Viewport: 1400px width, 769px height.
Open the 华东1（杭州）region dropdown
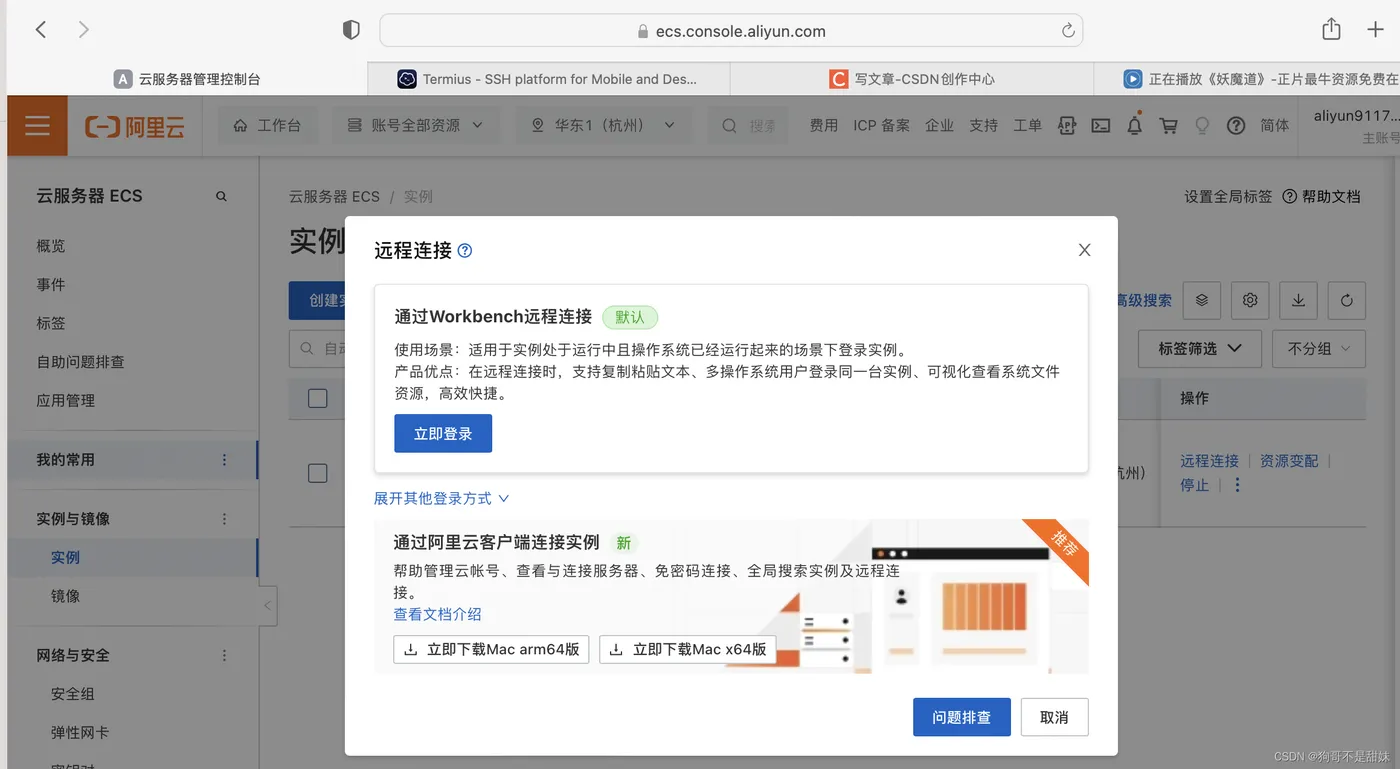pos(604,126)
